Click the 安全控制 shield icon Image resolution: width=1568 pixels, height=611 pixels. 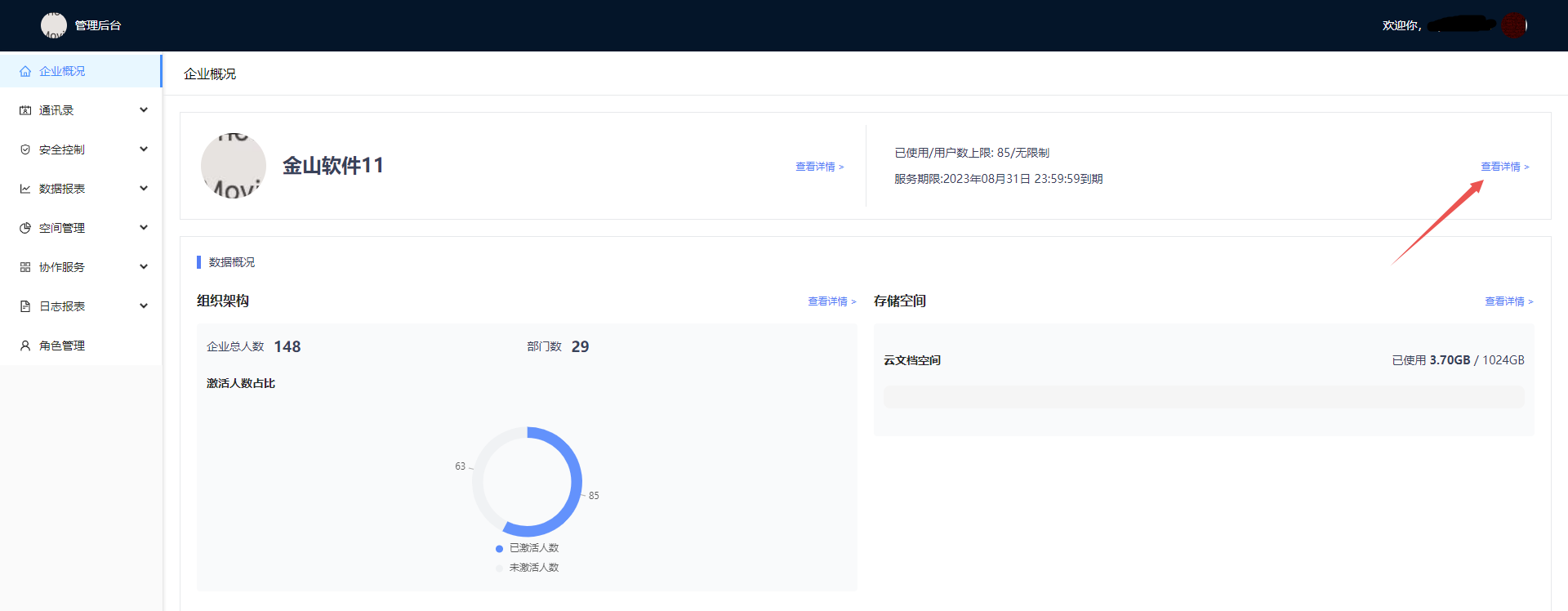25,149
